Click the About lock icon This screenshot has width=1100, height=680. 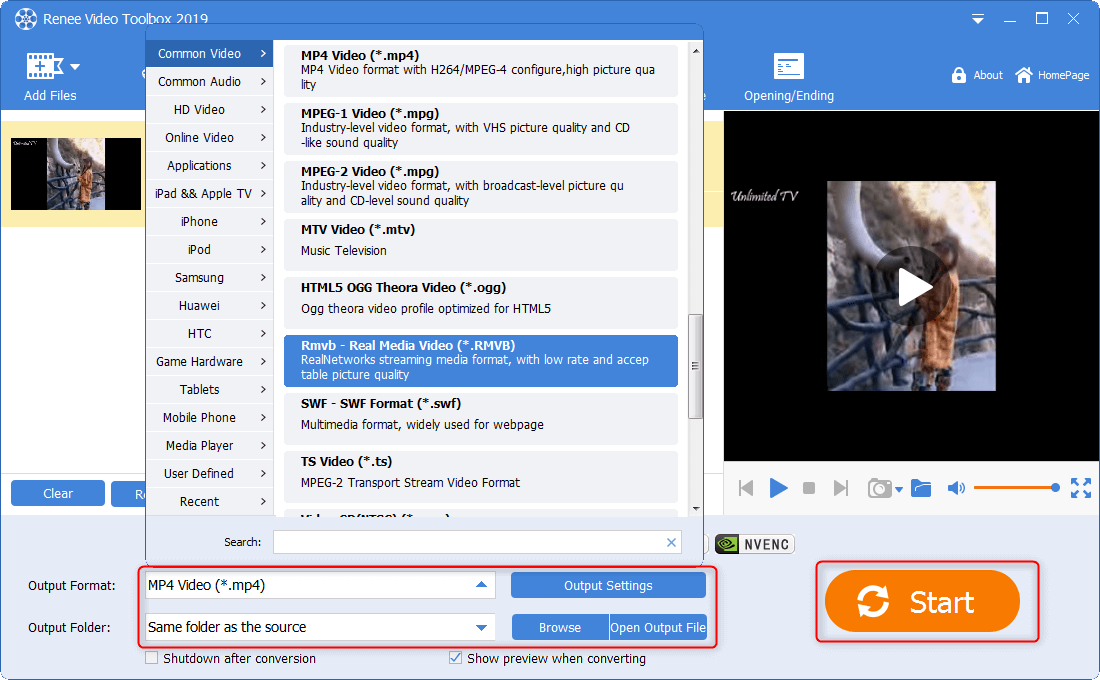point(959,75)
